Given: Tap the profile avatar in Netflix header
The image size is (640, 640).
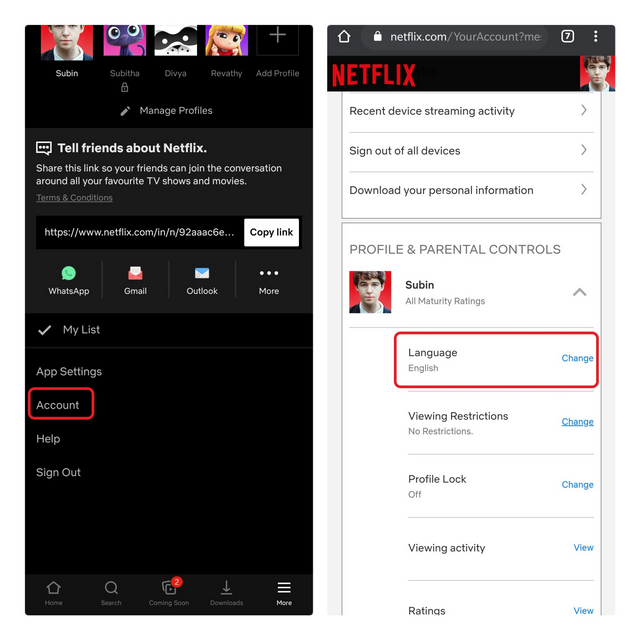Looking at the screenshot, I should coord(597,73).
